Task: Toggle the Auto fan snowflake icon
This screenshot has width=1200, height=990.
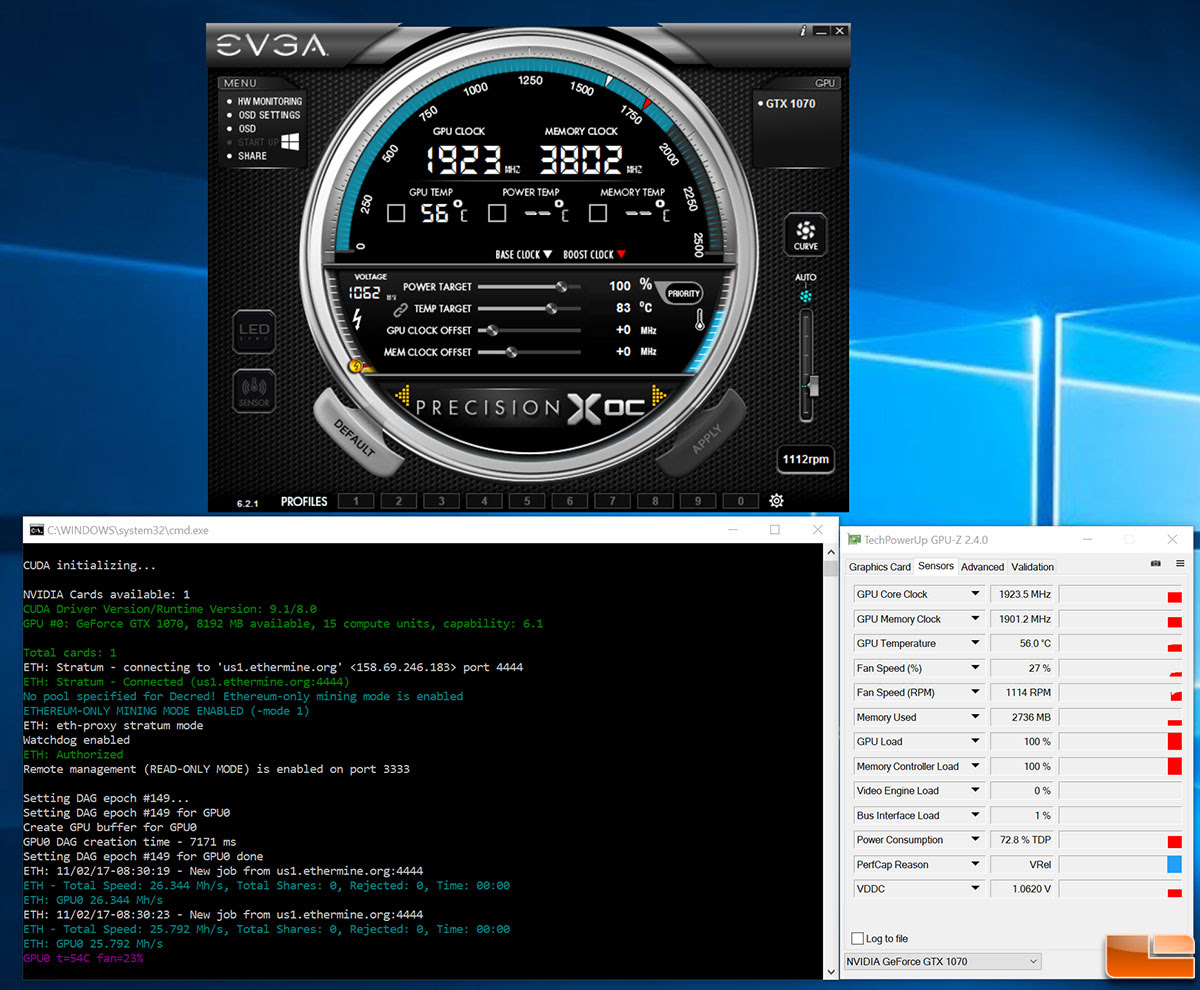Action: (806, 297)
